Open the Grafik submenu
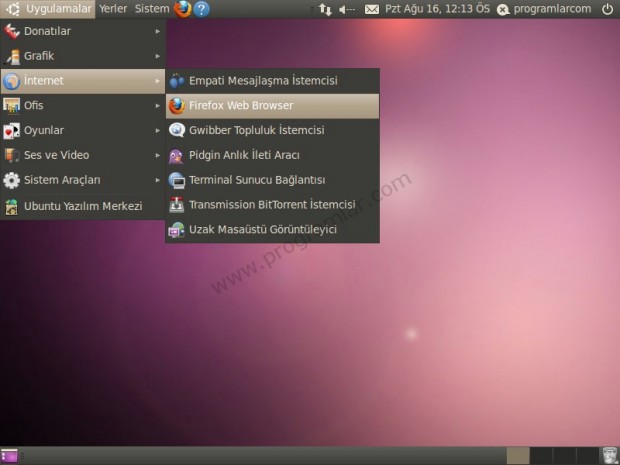 click(x=83, y=56)
